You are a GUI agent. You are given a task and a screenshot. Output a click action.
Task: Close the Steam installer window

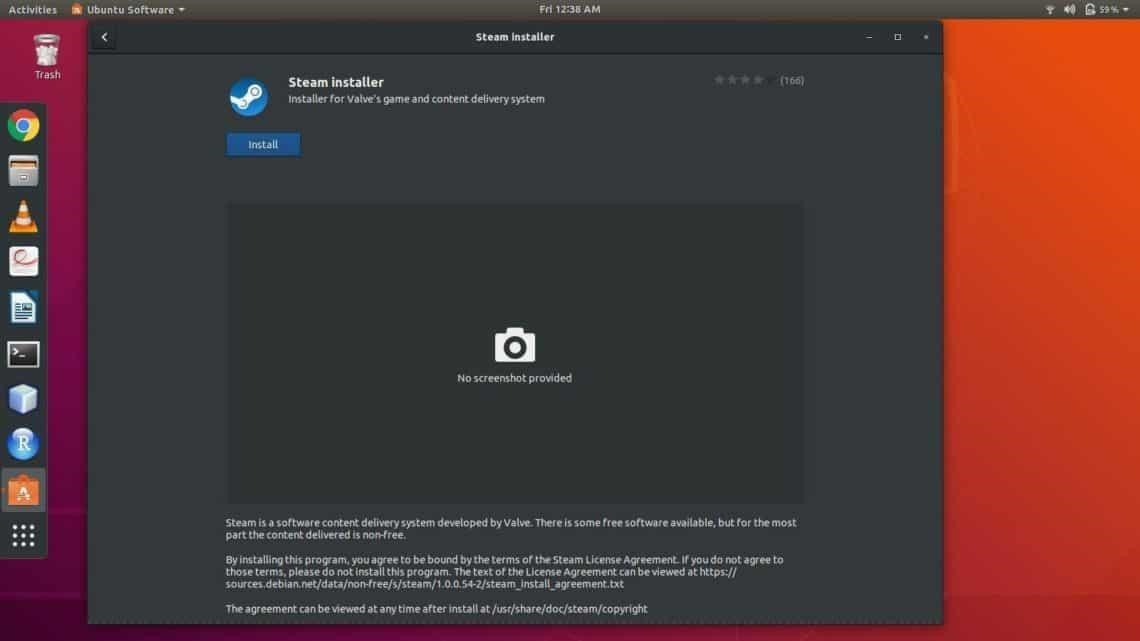(926, 37)
